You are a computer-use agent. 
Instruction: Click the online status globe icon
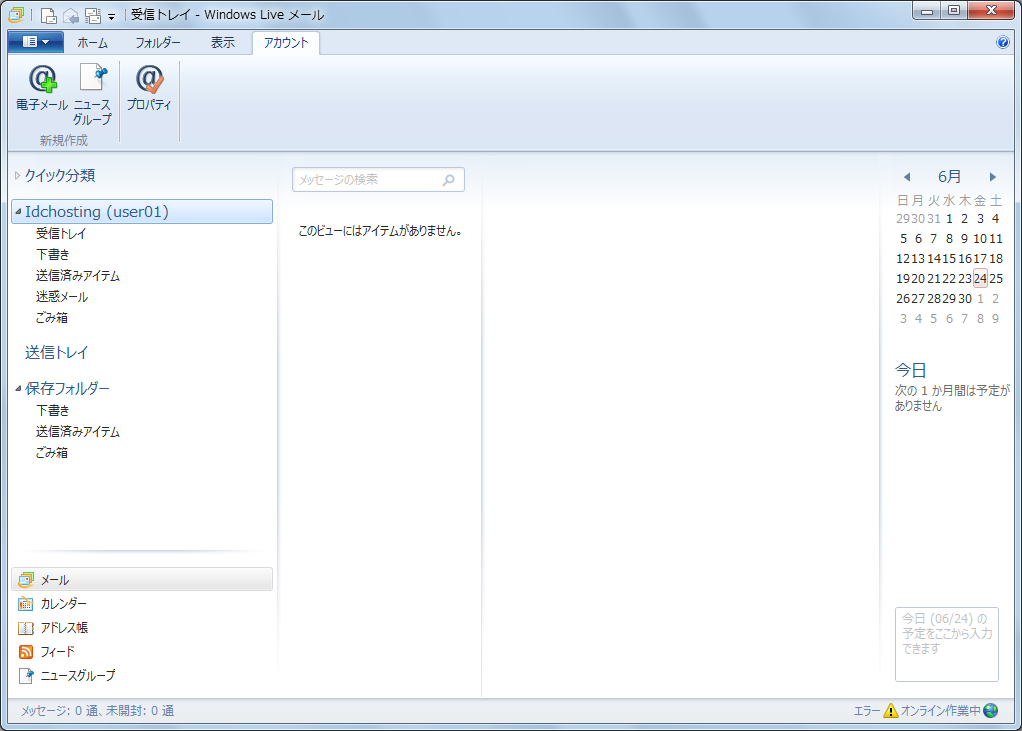pyautogui.click(x=991, y=710)
